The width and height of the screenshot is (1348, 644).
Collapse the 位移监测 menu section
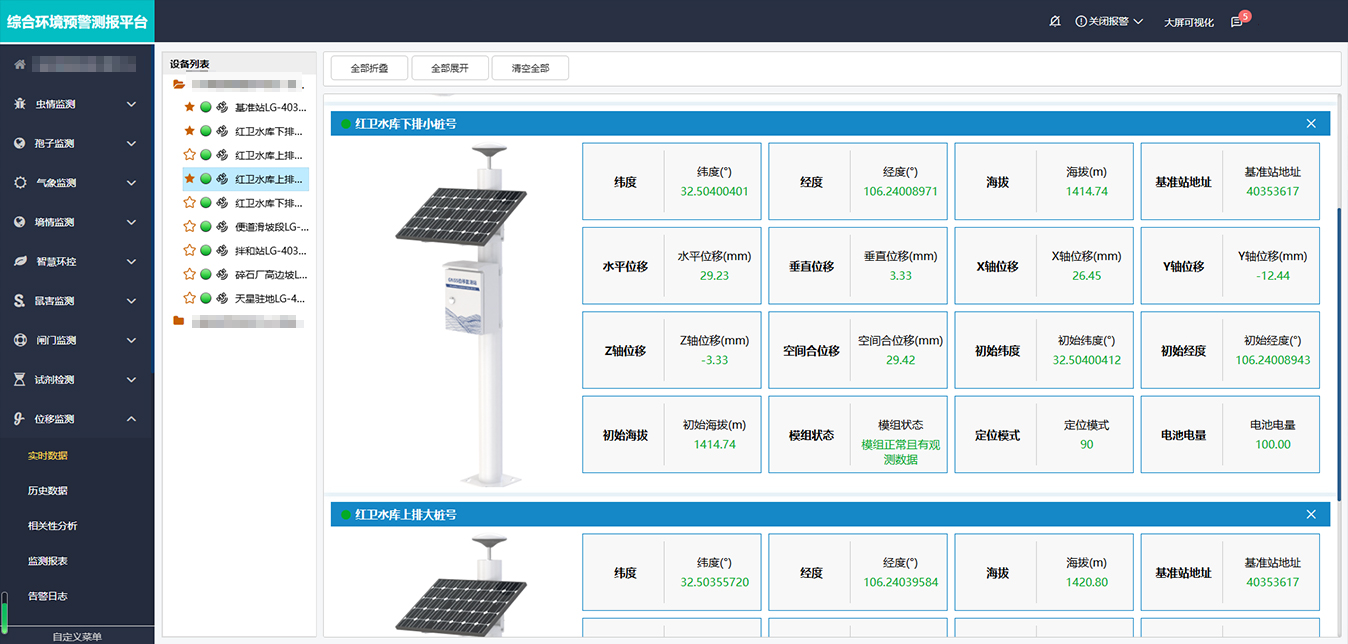pos(131,419)
